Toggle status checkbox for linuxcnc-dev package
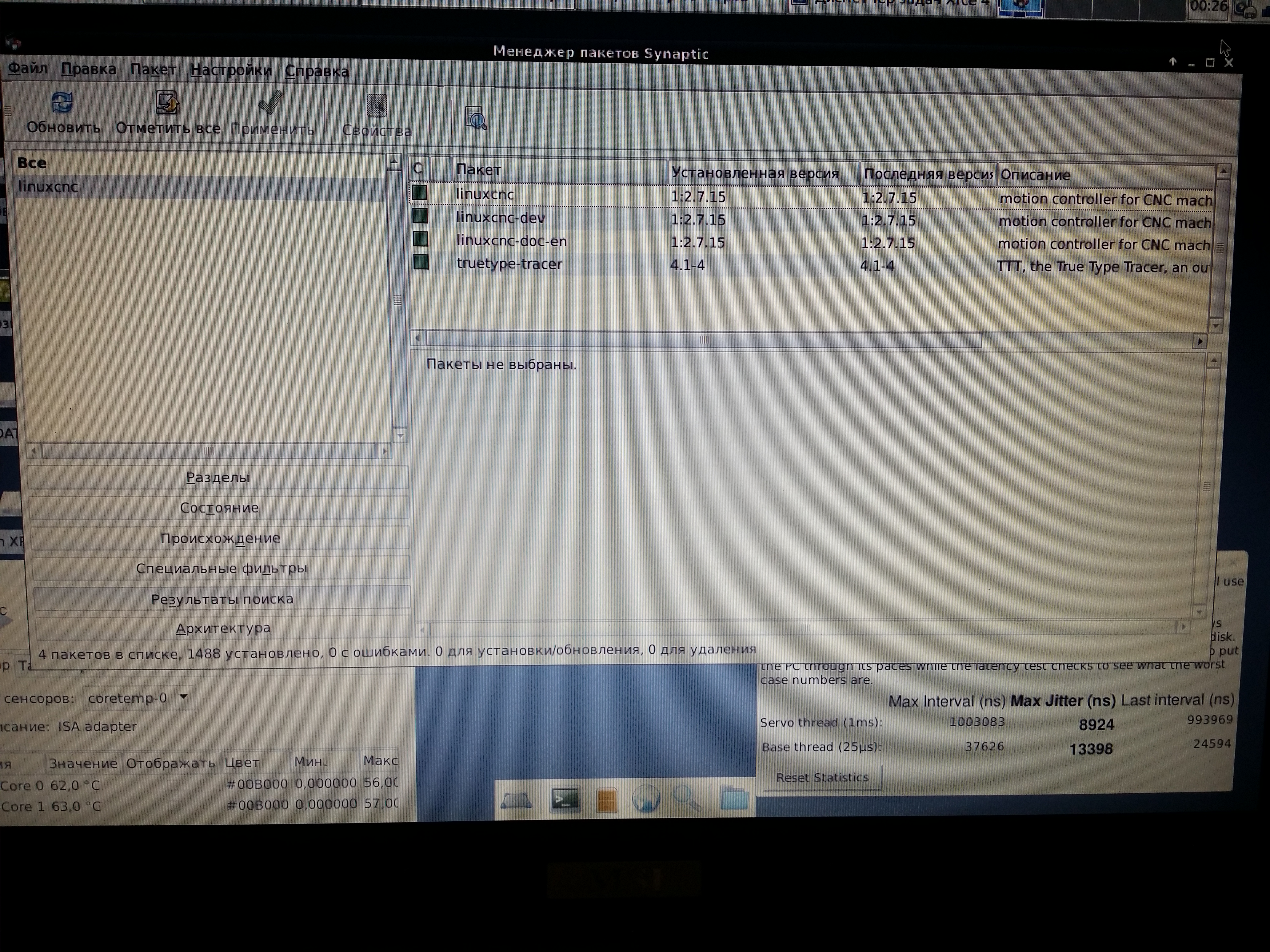The height and width of the screenshot is (952, 1270). pos(420,216)
